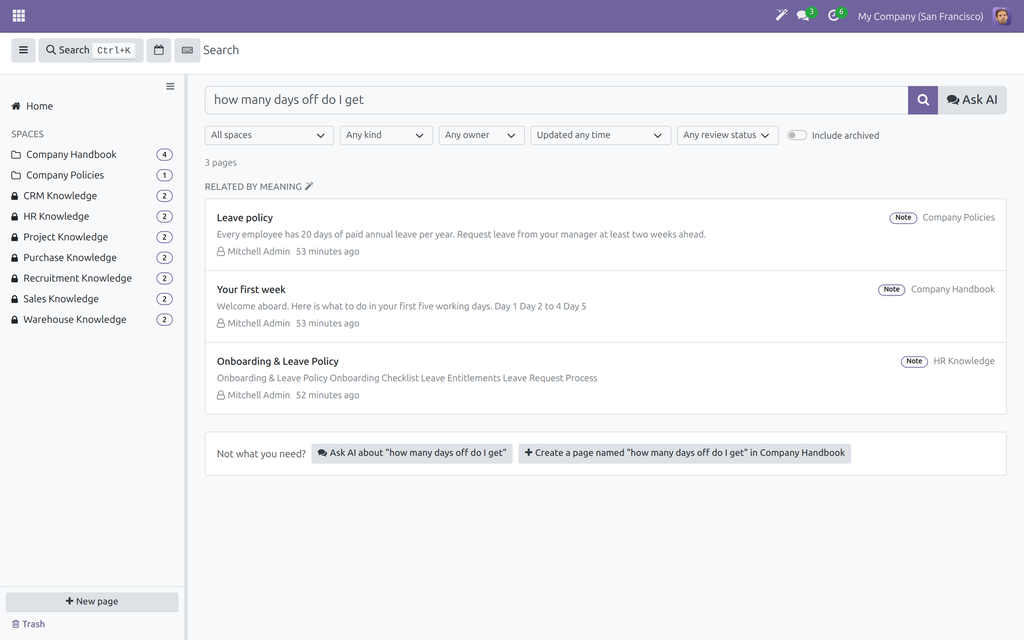Expand the All spaces dropdown
The image size is (1024, 640).
pos(269,135)
